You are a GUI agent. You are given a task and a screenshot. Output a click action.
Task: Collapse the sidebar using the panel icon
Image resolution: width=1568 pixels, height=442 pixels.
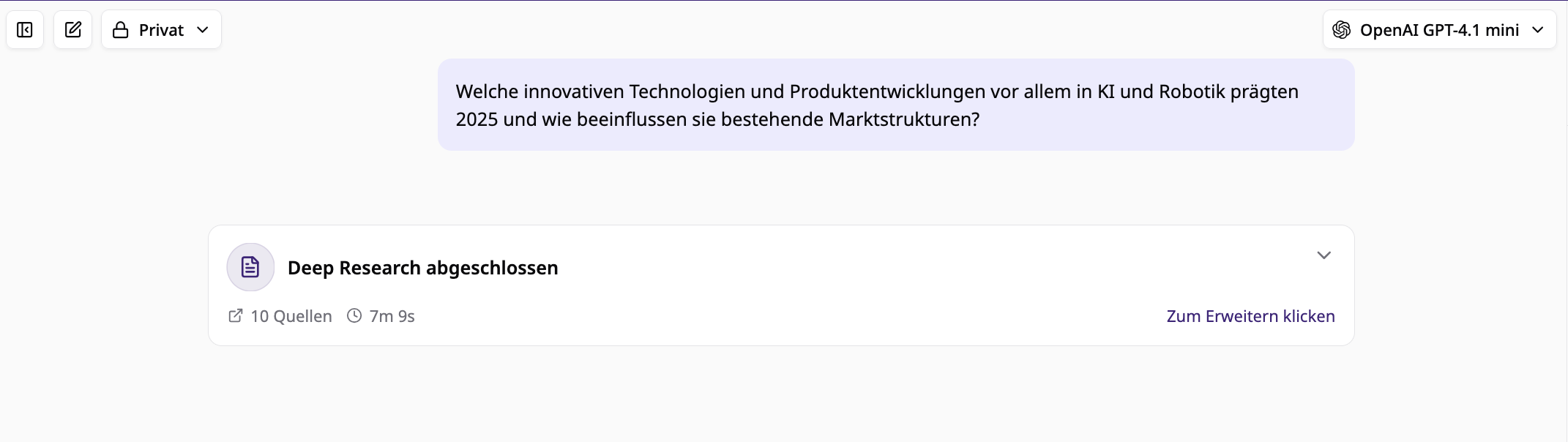pyautogui.click(x=25, y=29)
